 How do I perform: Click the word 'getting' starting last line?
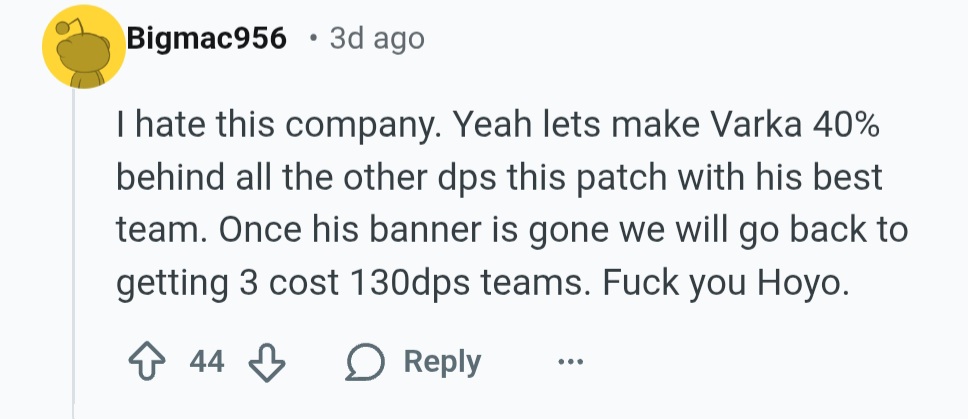coord(172,284)
